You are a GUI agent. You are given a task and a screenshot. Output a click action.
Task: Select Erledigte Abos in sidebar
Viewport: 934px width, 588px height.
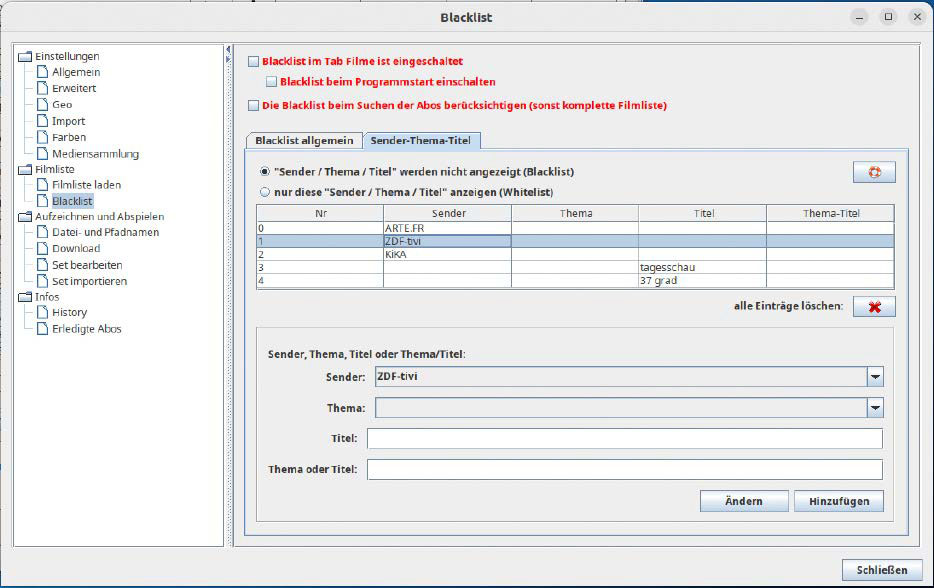86,329
